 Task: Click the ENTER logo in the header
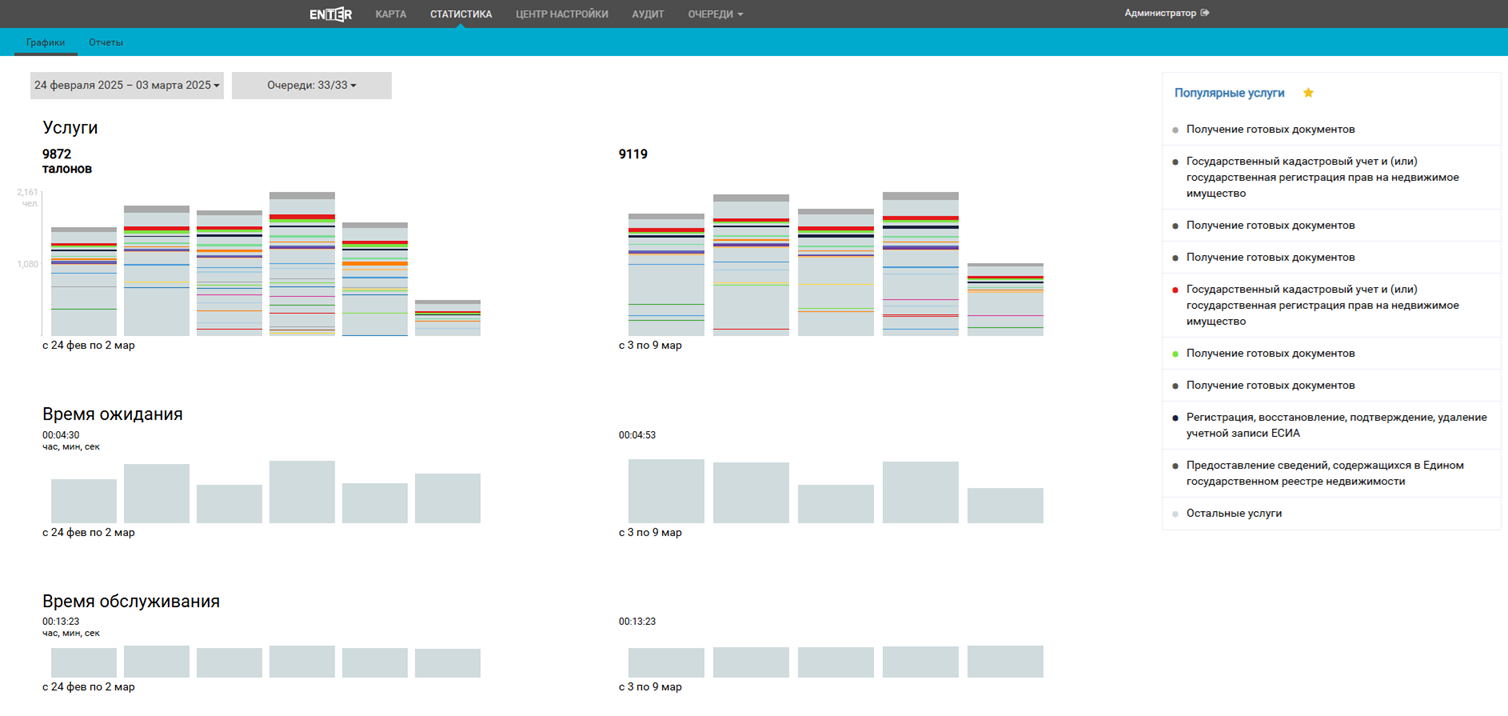pyautogui.click(x=330, y=14)
